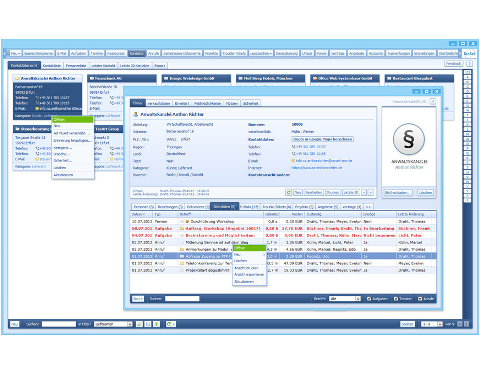
Task: Click the Suchen field in activities footer
Action: [x=182, y=299]
